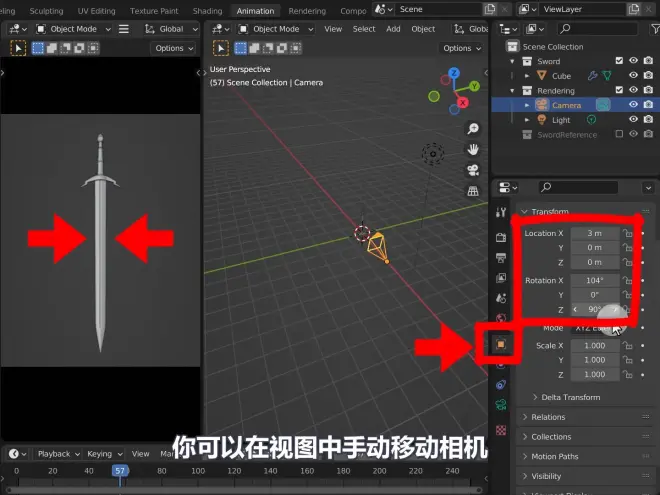Select the Camera row in the outliner
The image size is (660, 495).
point(575,105)
